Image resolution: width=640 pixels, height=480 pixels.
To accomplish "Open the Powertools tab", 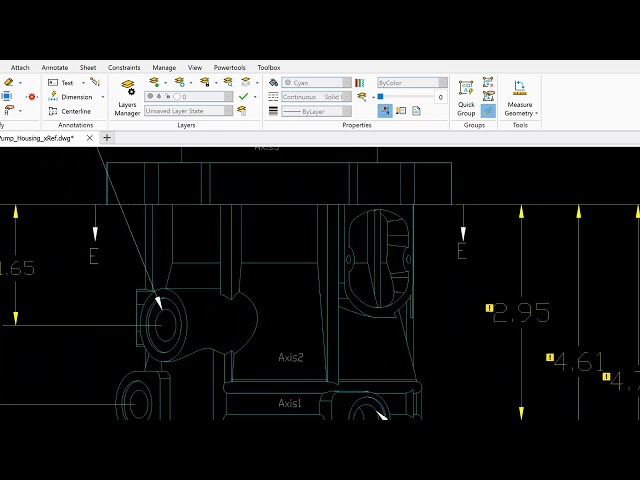I will (229, 67).
